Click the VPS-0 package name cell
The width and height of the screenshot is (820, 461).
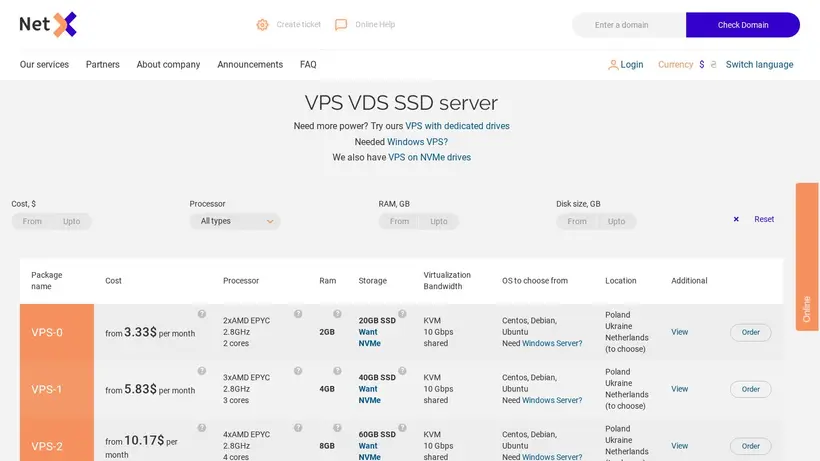(57, 332)
